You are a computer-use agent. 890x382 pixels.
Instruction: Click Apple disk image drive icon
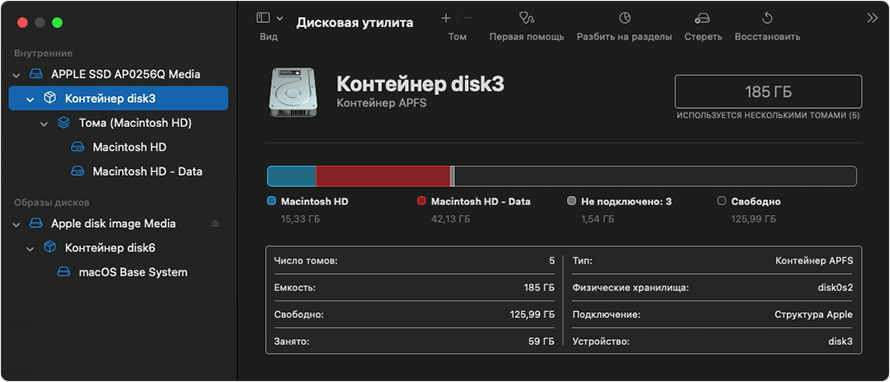[x=36, y=224]
